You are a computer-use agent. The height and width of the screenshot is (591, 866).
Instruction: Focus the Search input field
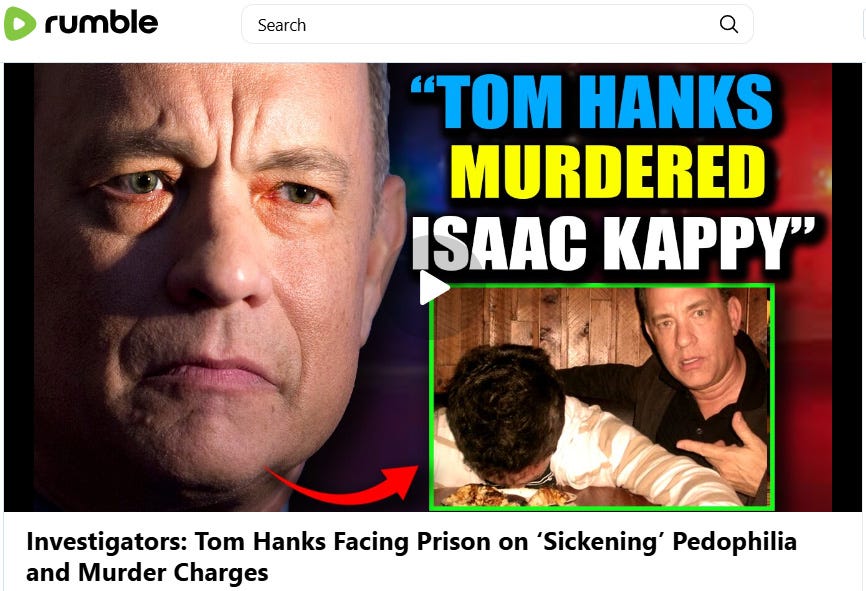[497, 24]
